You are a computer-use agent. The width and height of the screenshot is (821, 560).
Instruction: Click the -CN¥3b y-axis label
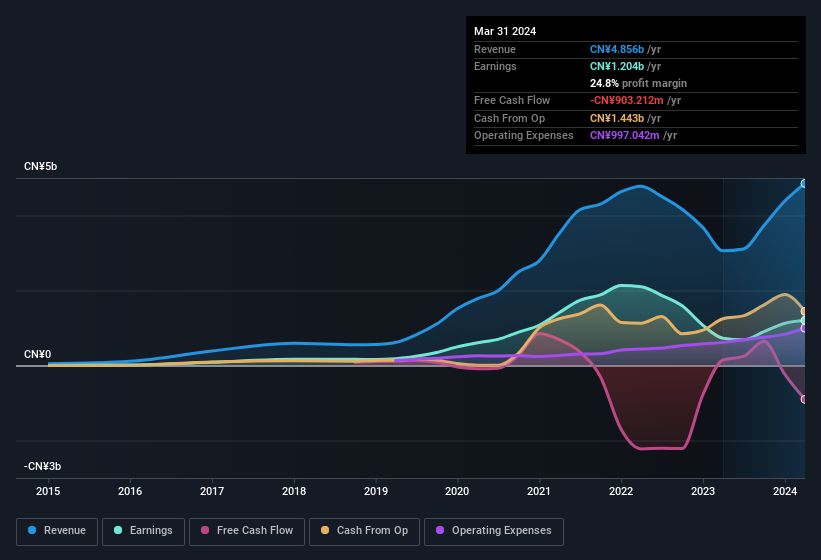42,466
